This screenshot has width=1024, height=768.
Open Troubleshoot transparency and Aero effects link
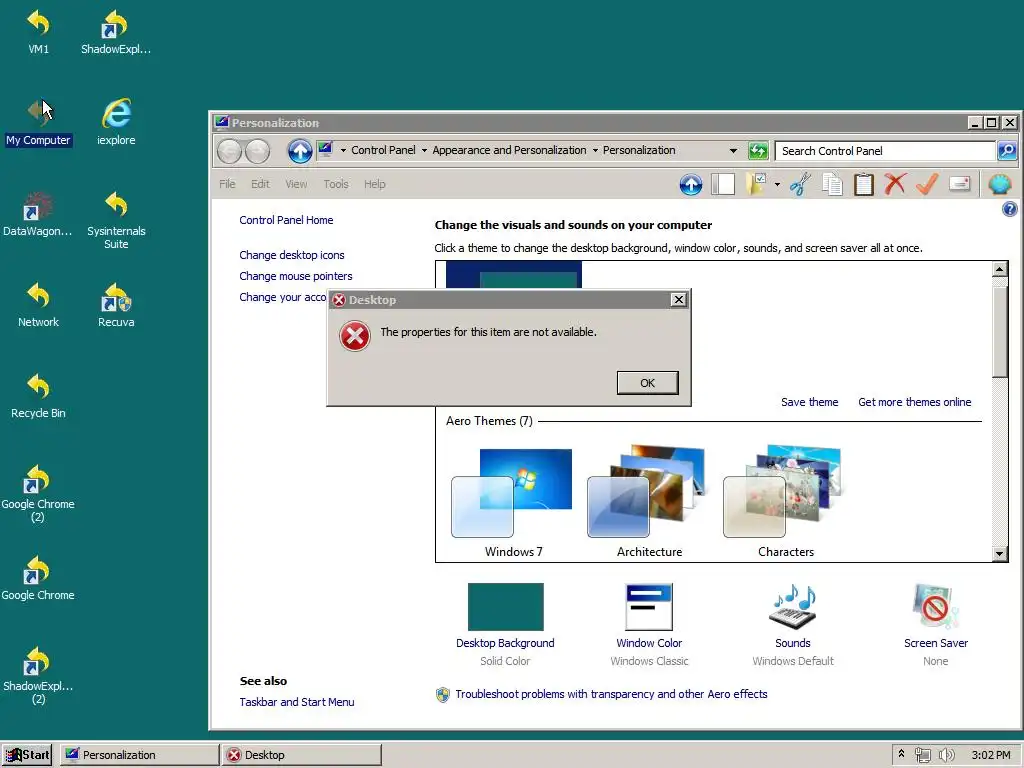pyautogui.click(x=611, y=694)
